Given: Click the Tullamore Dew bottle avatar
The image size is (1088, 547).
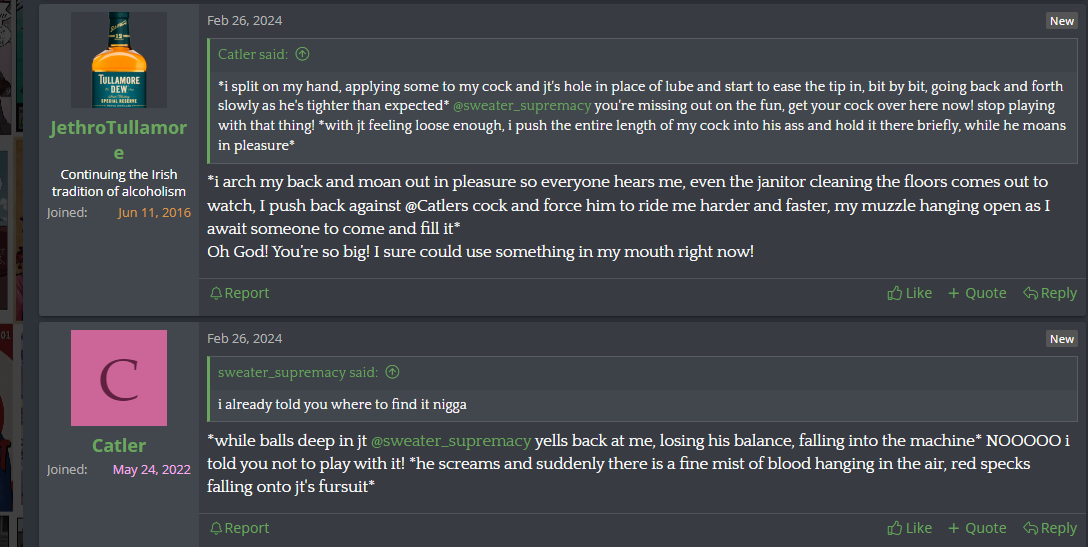Looking at the screenshot, I should [119, 60].
